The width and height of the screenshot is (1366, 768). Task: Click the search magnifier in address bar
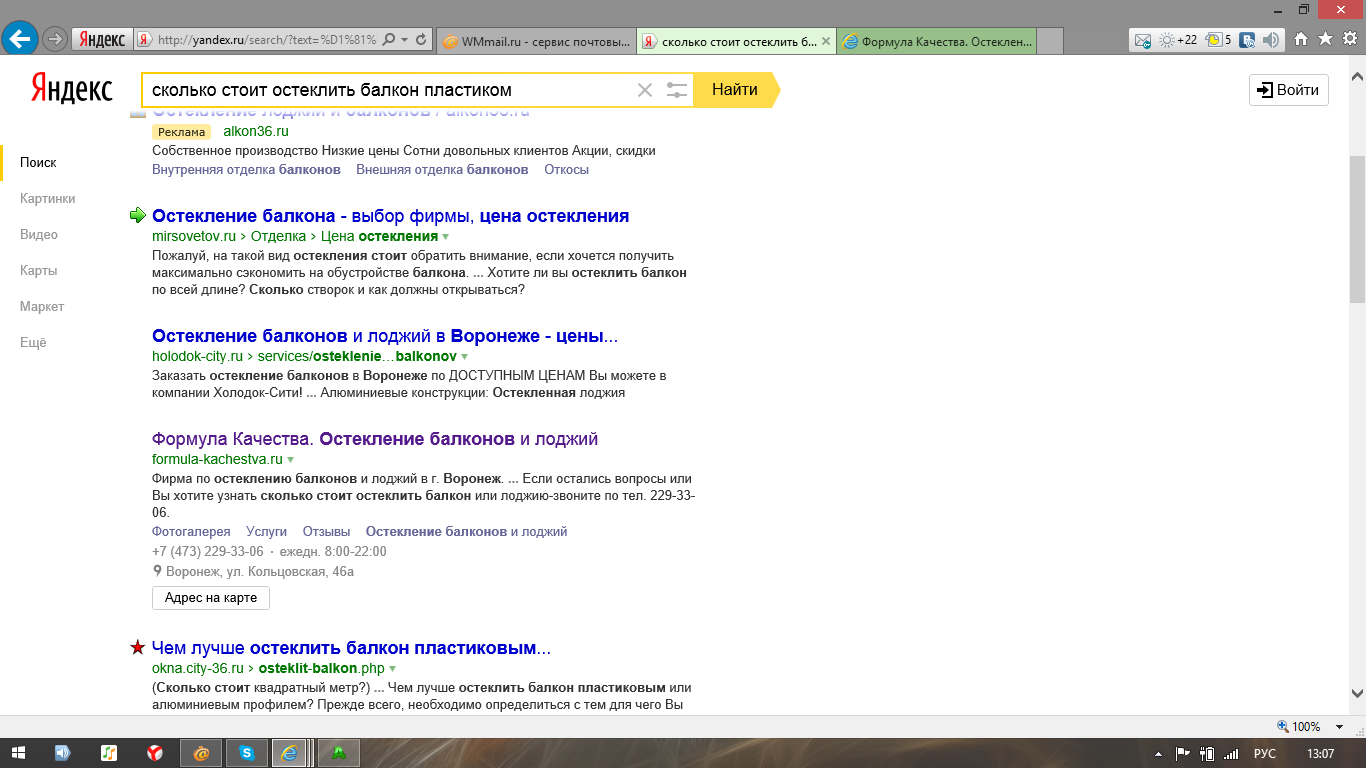coord(388,40)
